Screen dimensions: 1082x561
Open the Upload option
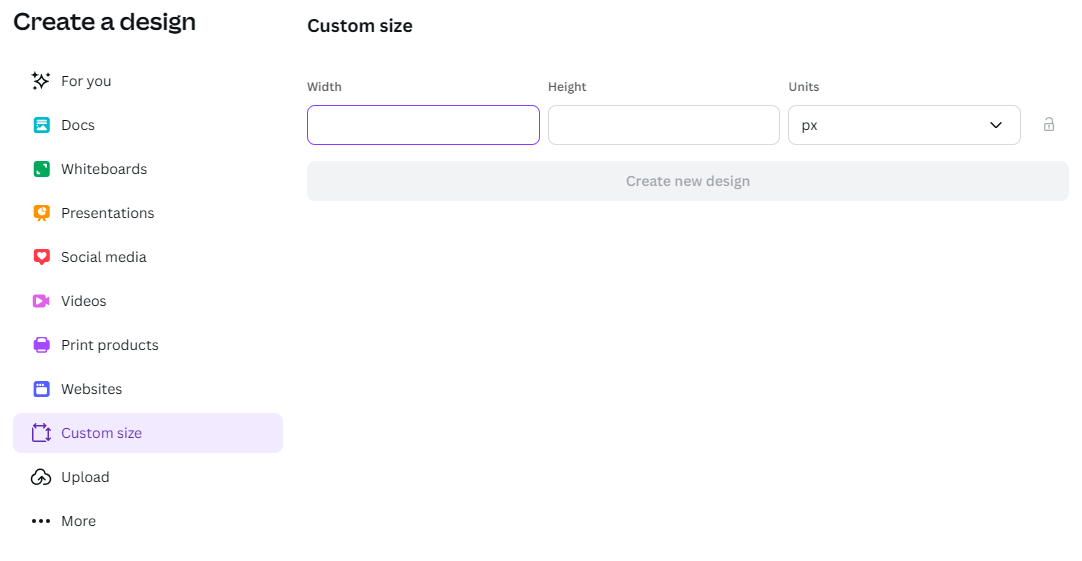pos(148,478)
